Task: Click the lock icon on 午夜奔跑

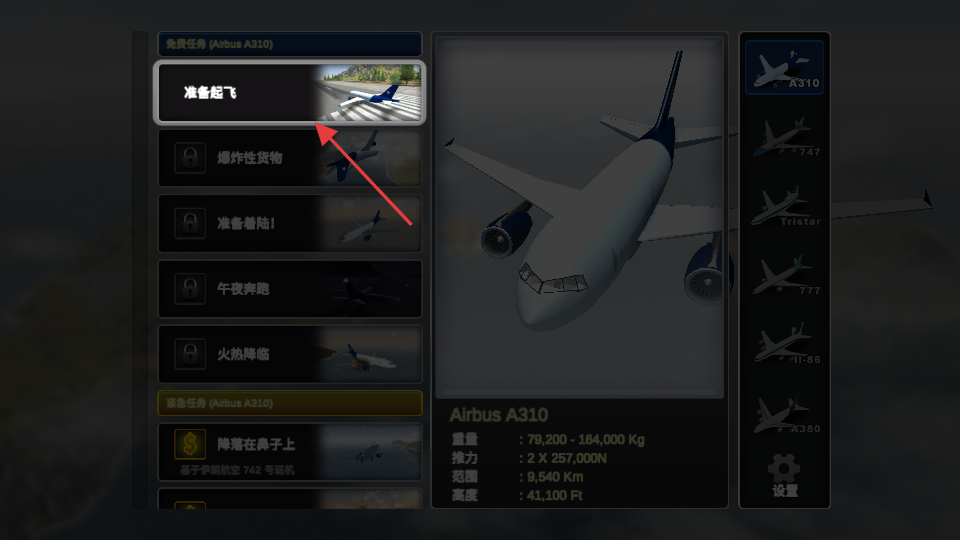Action: pos(190,289)
